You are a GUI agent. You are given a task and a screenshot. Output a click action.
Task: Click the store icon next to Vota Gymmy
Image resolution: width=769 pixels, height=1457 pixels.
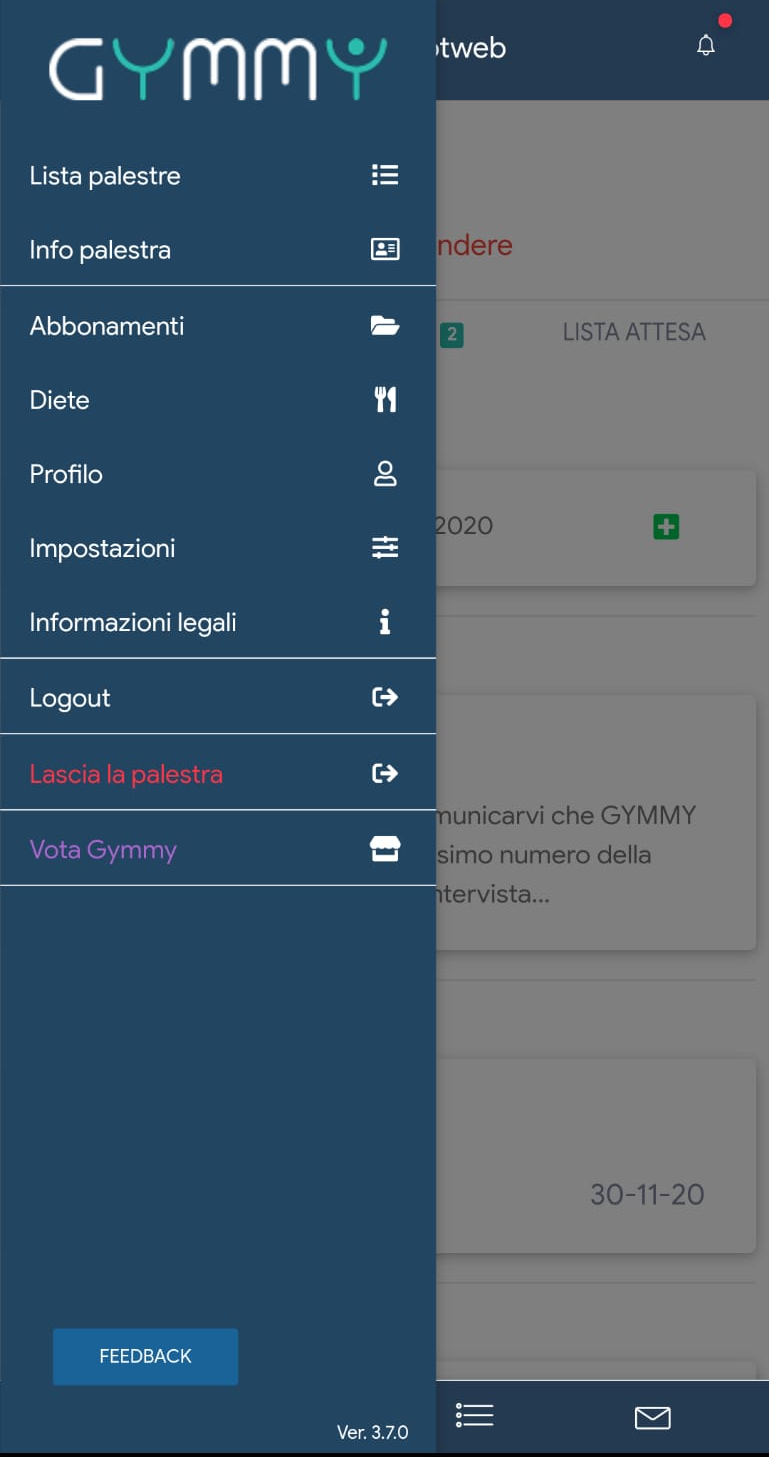click(x=385, y=849)
